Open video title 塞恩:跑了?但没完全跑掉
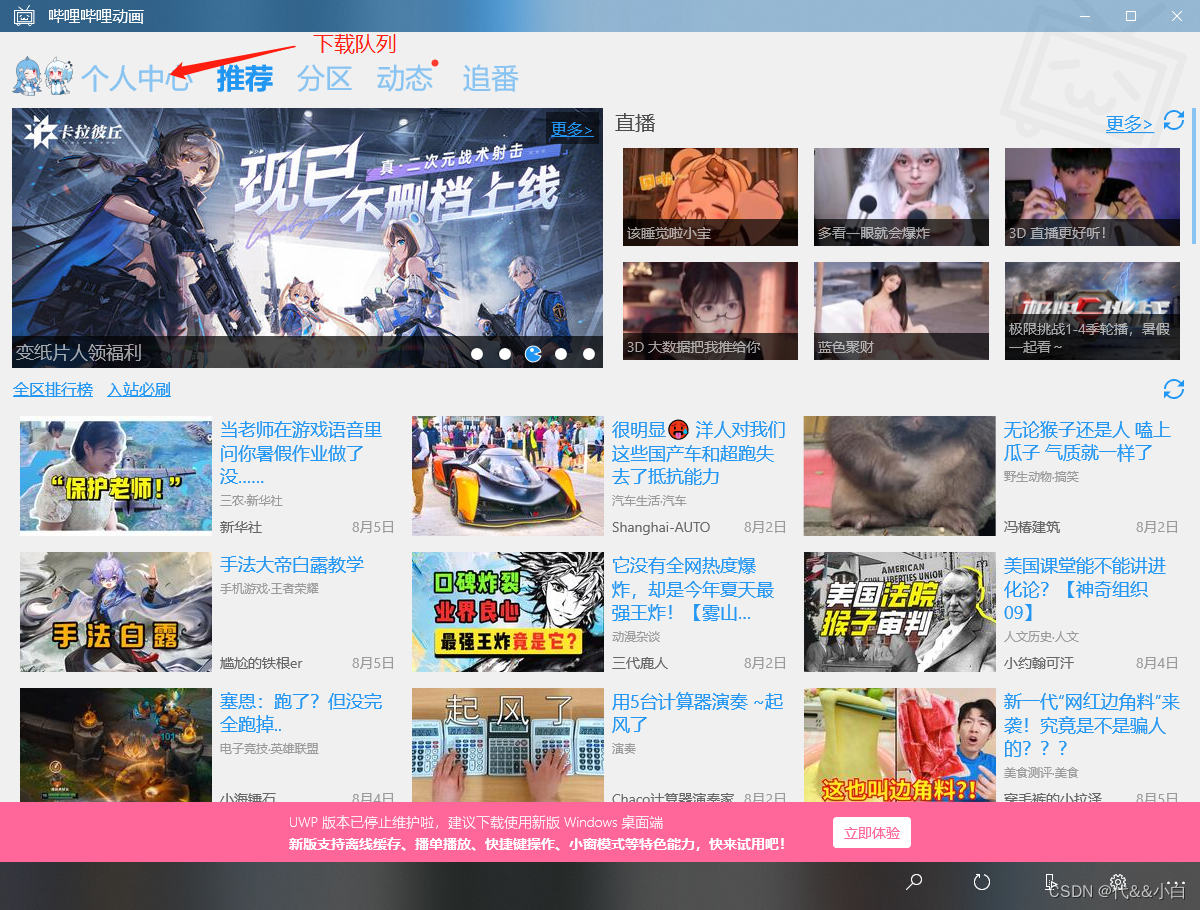 pos(301,713)
